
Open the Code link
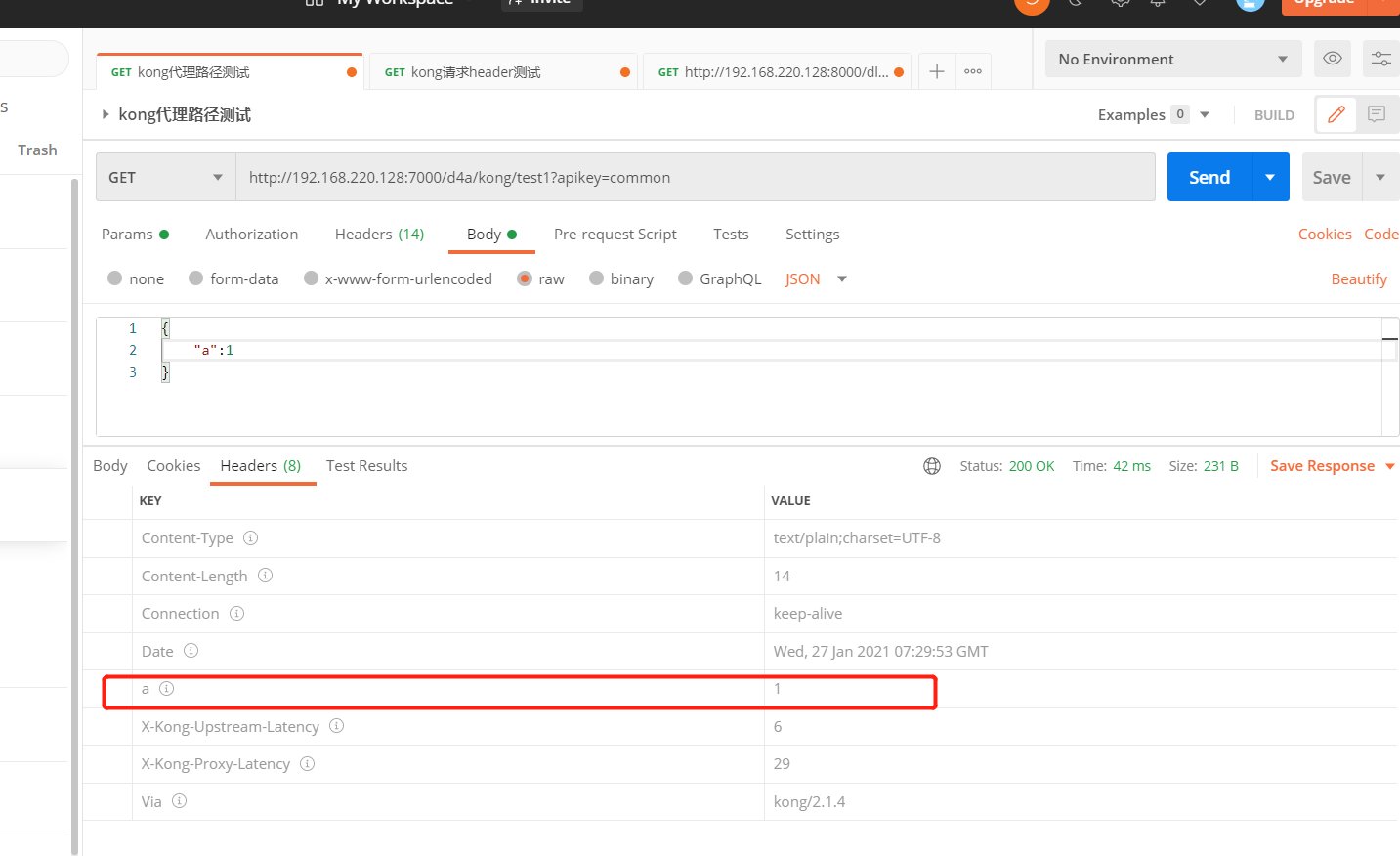(x=1381, y=234)
